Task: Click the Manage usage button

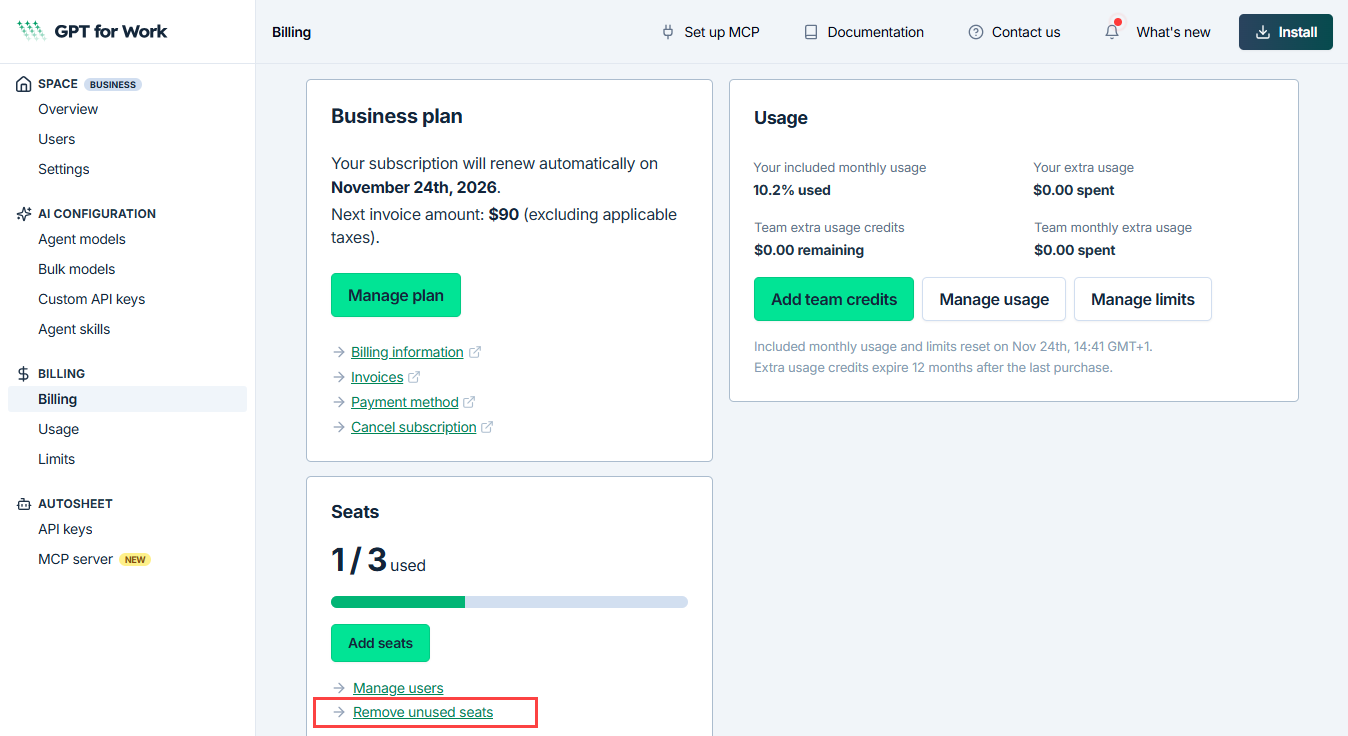Action: (x=994, y=299)
